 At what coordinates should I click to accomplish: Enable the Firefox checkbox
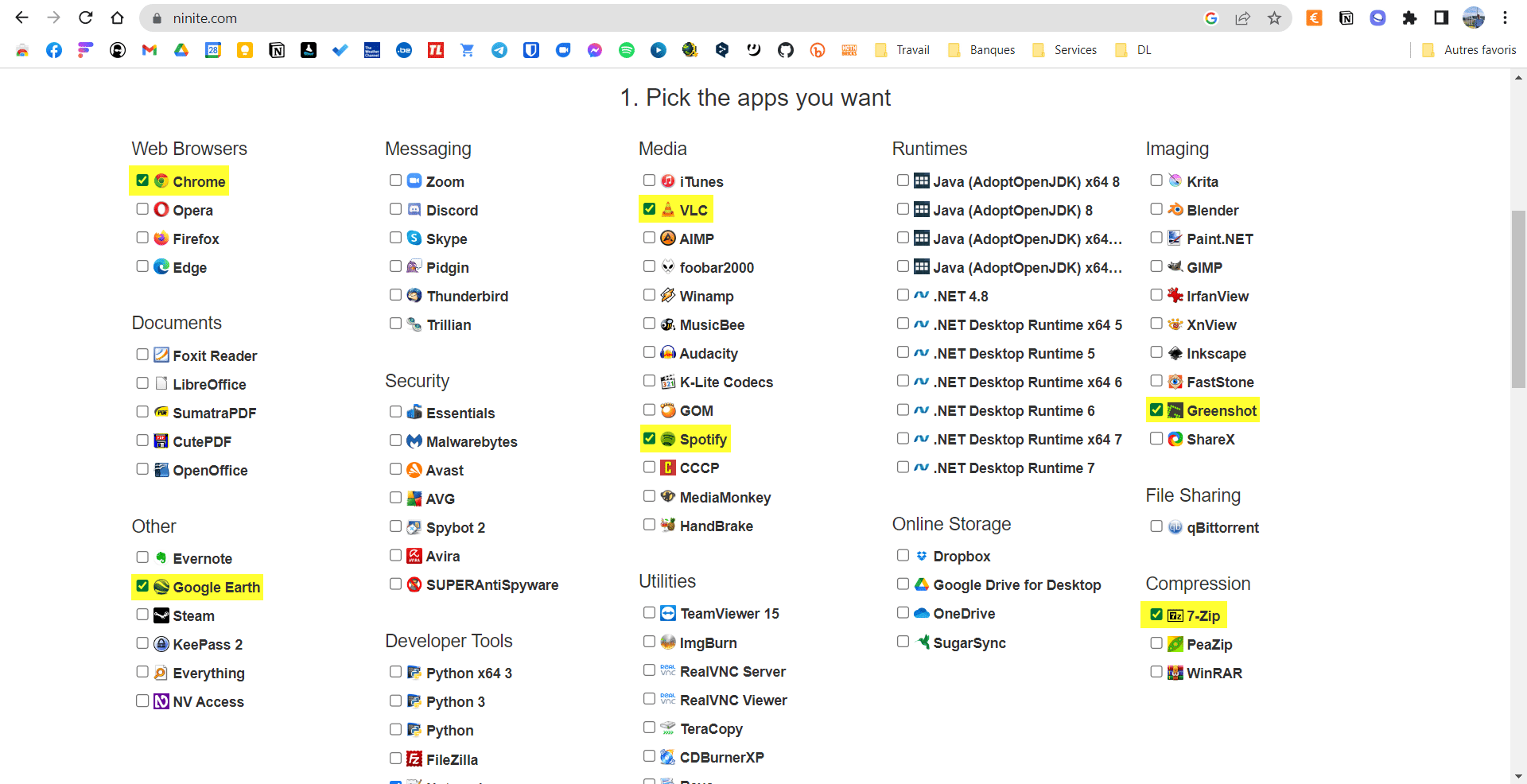pyautogui.click(x=142, y=237)
